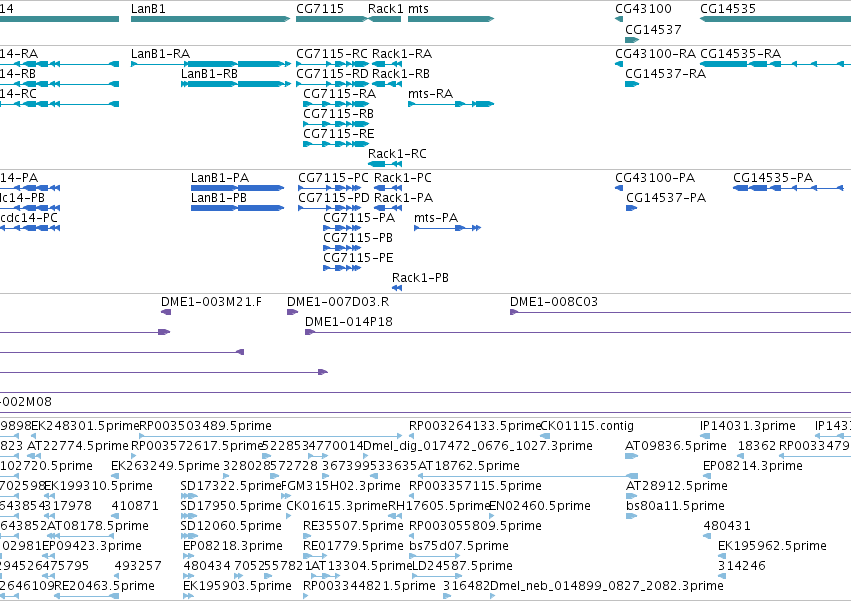Click EST EP08214.3prime
This screenshot has width=851, height=601.
[x=708, y=476]
